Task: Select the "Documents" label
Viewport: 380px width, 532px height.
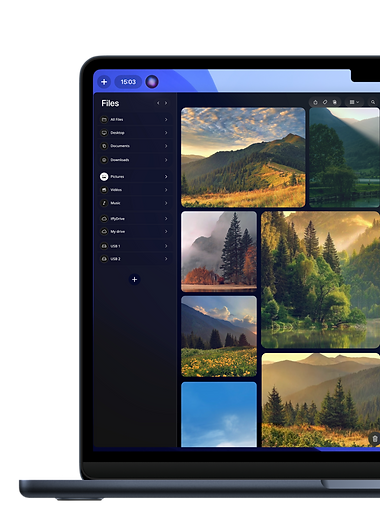Action: [x=120, y=146]
